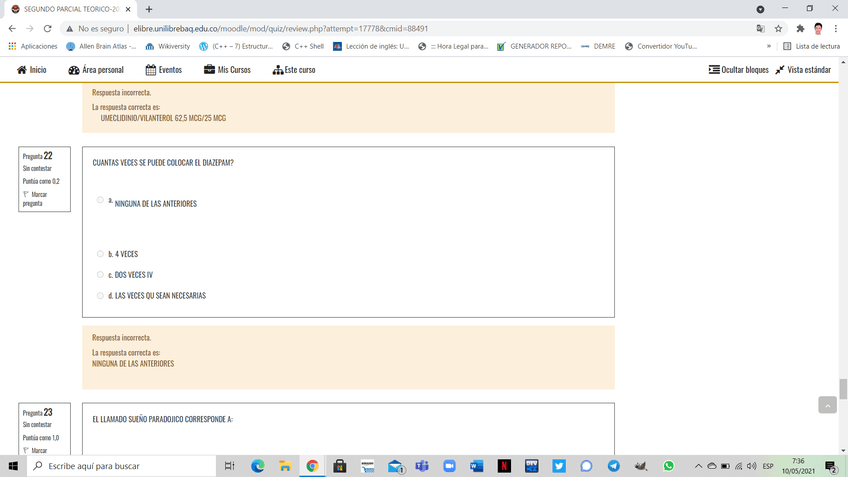Image resolution: width=848 pixels, height=477 pixels.
Task: Open a new browser tab
Action: (x=149, y=9)
